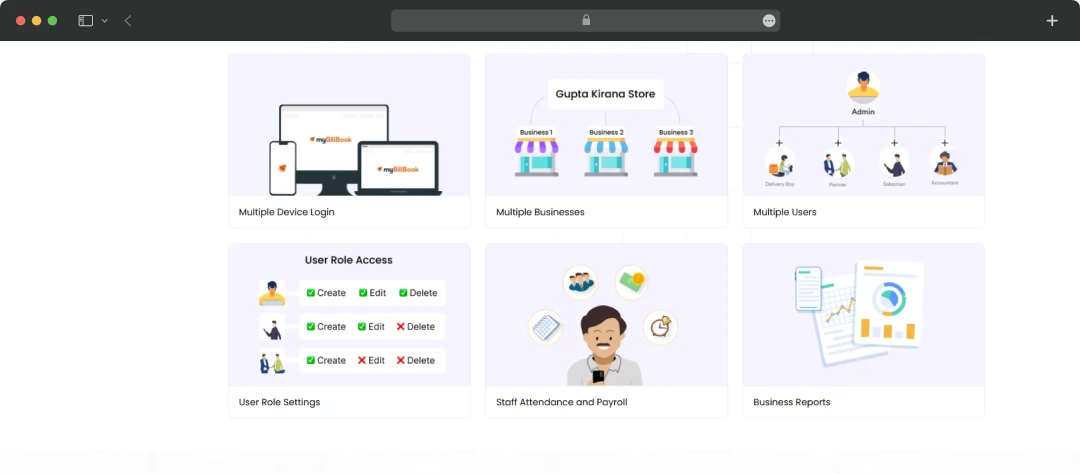Click the Partner user icon
Screen dimensions: 1080x474
pyautogui.click(x=838, y=165)
